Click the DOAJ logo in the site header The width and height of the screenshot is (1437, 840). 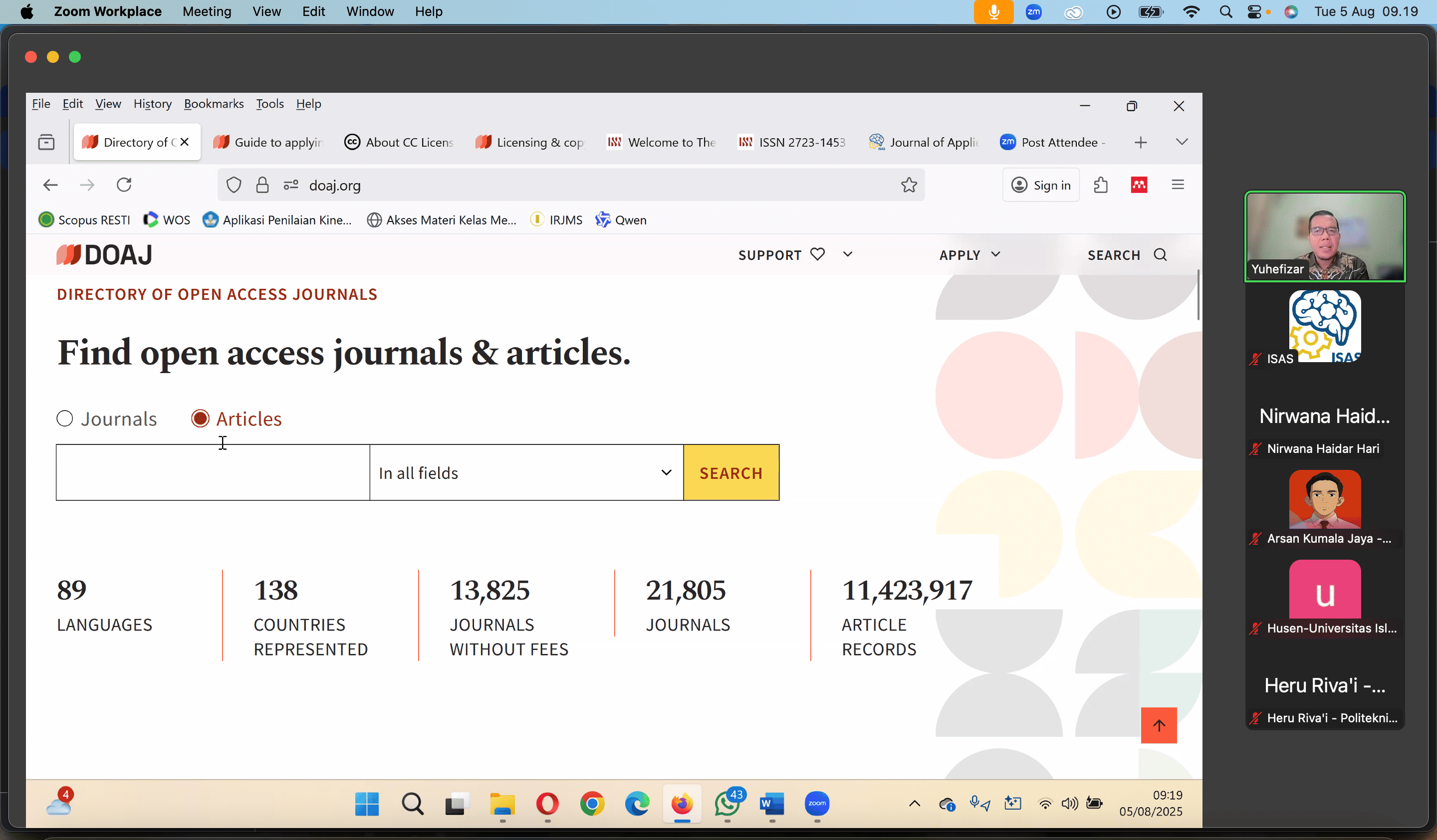(104, 255)
